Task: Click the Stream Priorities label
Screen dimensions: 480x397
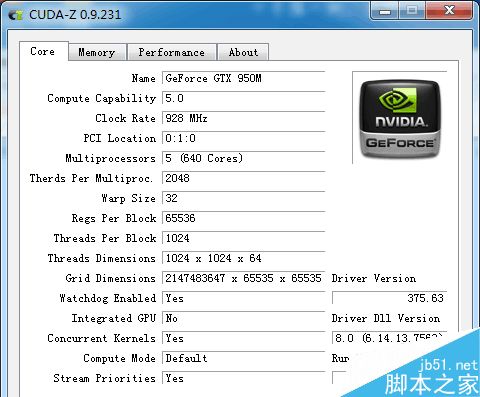Action: pyautogui.click(x=105, y=378)
